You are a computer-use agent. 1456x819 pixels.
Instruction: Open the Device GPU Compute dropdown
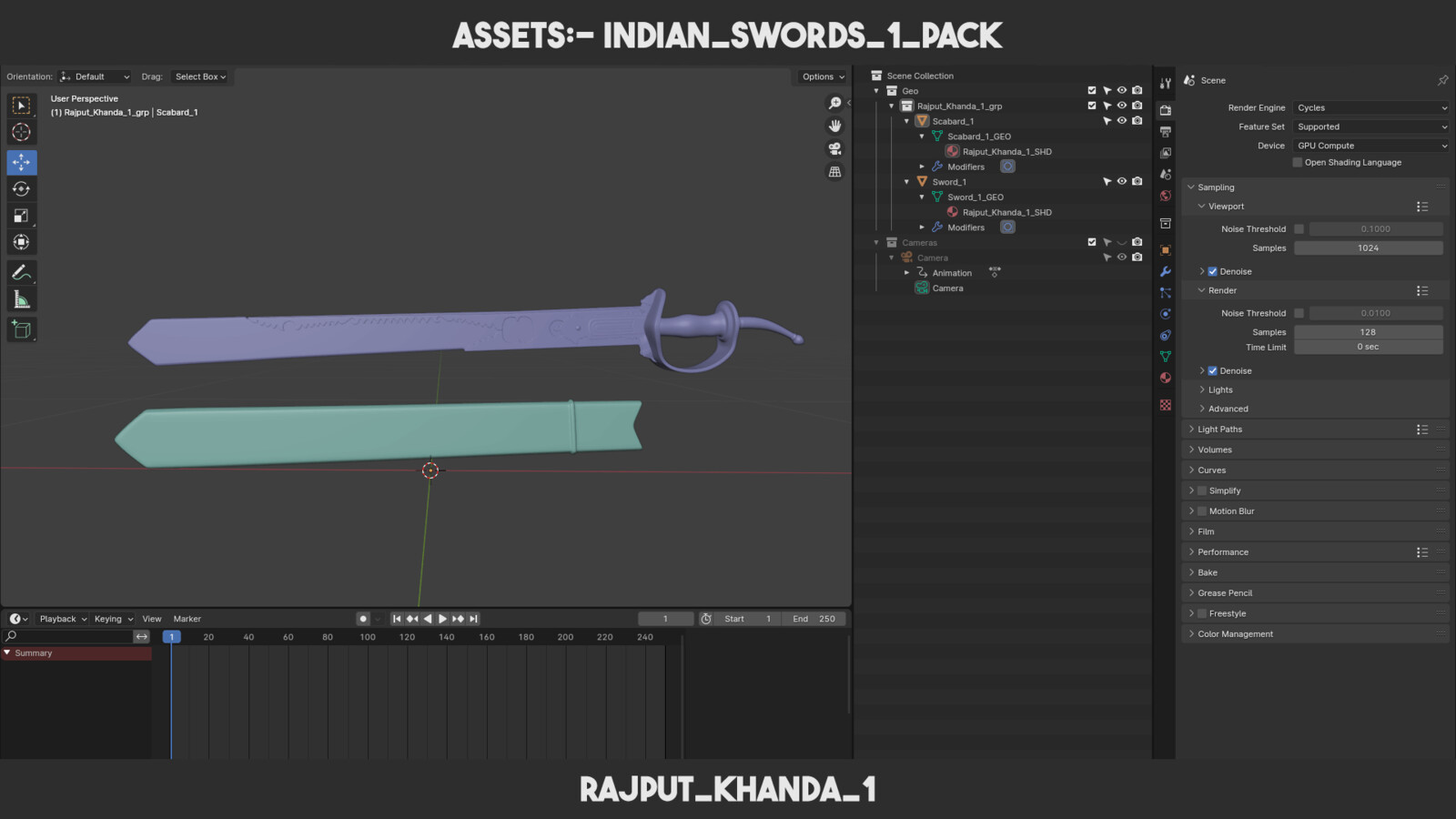[x=1371, y=146]
